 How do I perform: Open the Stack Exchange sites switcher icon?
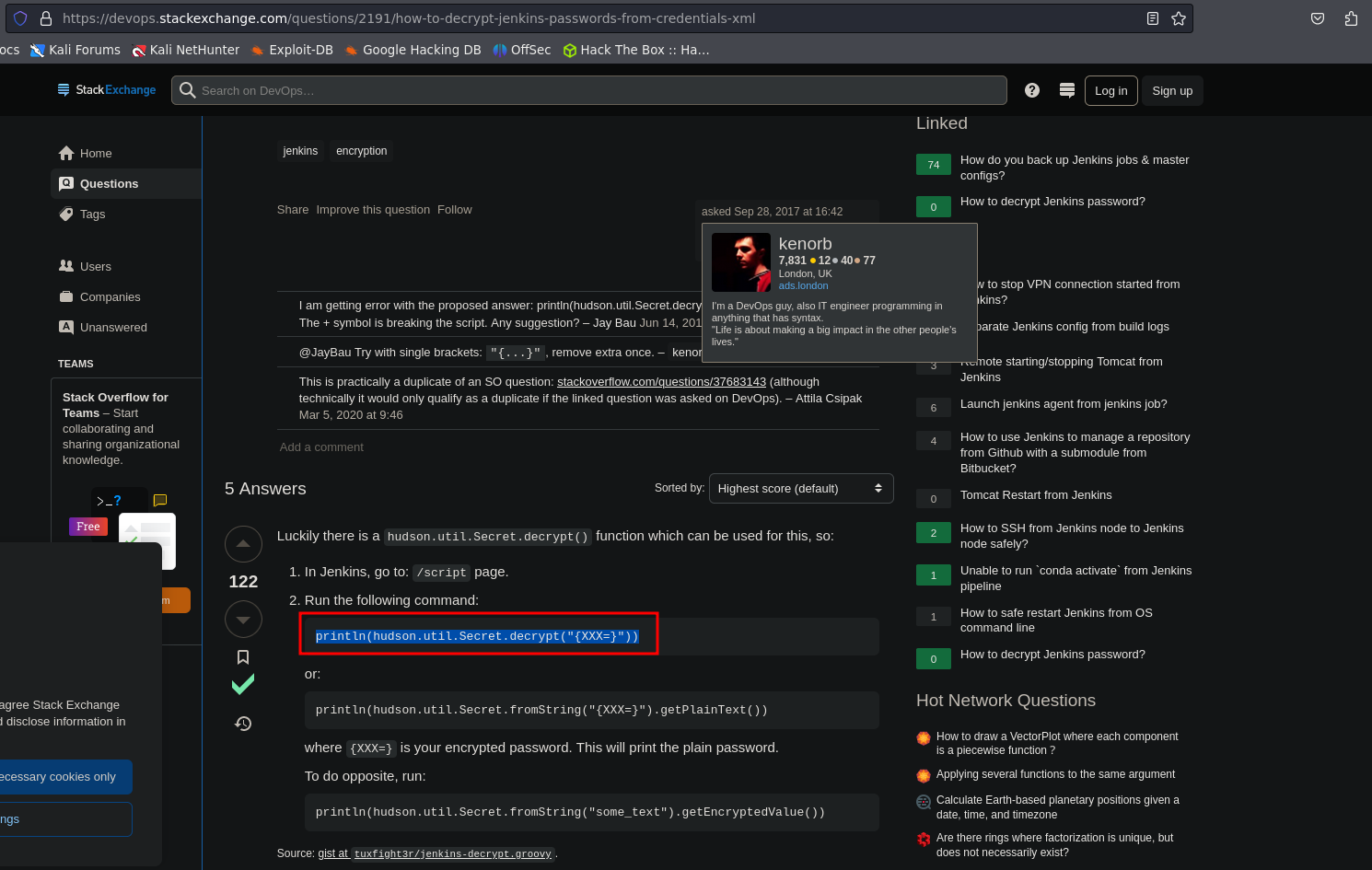(x=1067, y=90)
